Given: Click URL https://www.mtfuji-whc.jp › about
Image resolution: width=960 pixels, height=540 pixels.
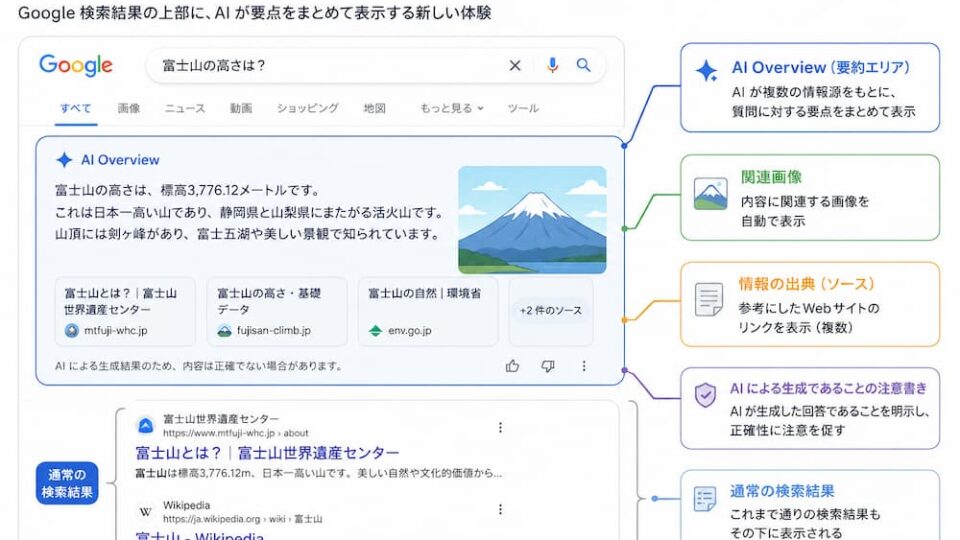Looking at the screenshot, I should (x=236, y=433).
